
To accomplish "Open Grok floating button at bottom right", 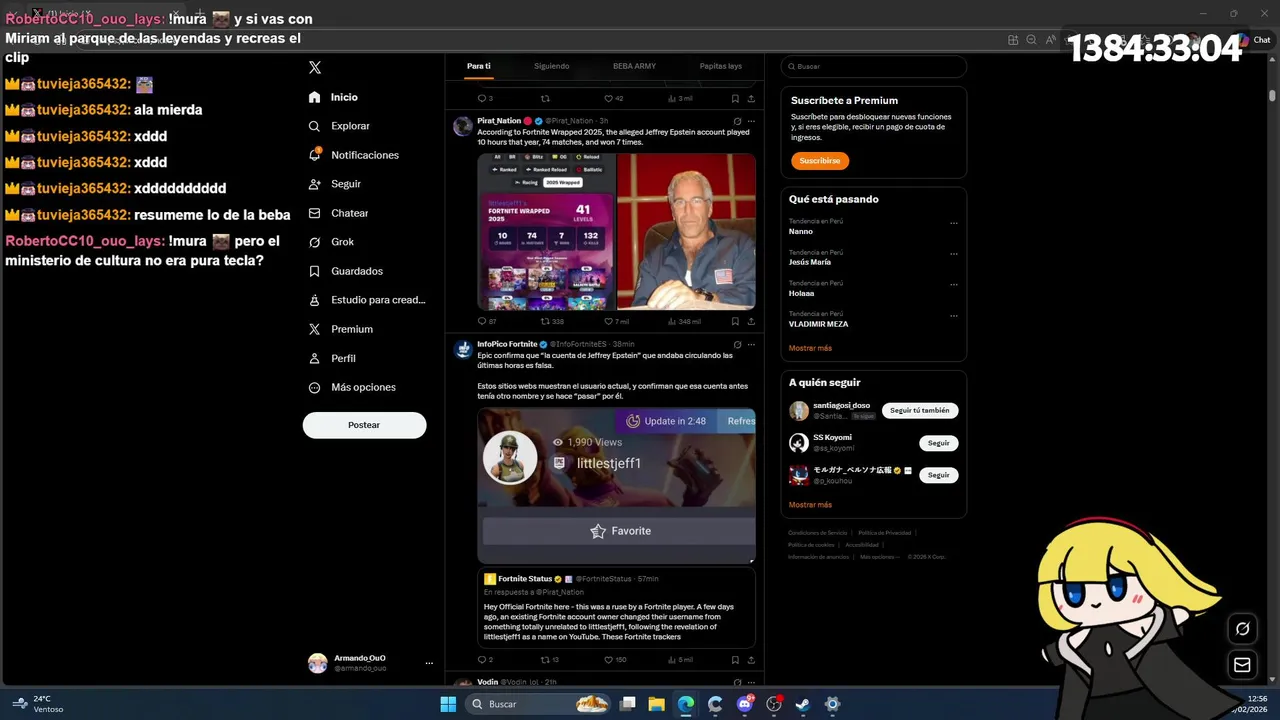I will pos(1242,629).
